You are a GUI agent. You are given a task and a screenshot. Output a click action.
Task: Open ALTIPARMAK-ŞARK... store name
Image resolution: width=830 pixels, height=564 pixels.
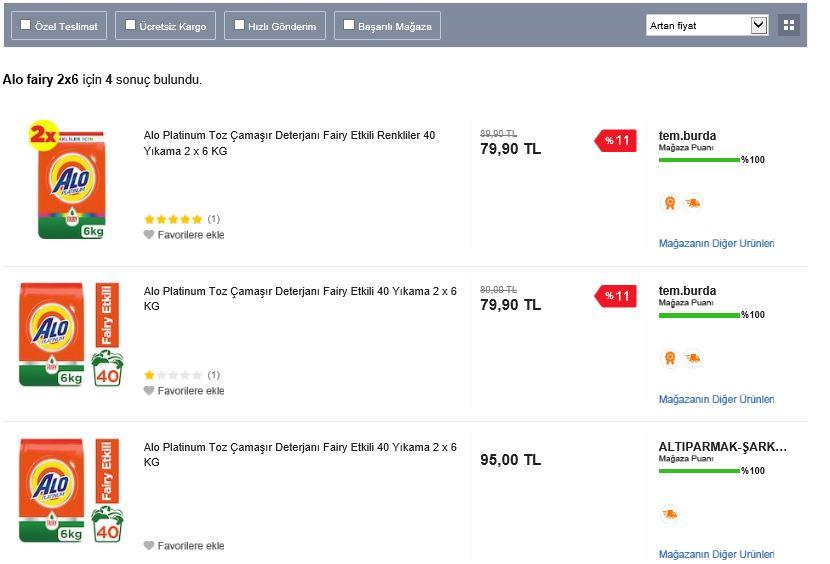click(x=723, y=446)
